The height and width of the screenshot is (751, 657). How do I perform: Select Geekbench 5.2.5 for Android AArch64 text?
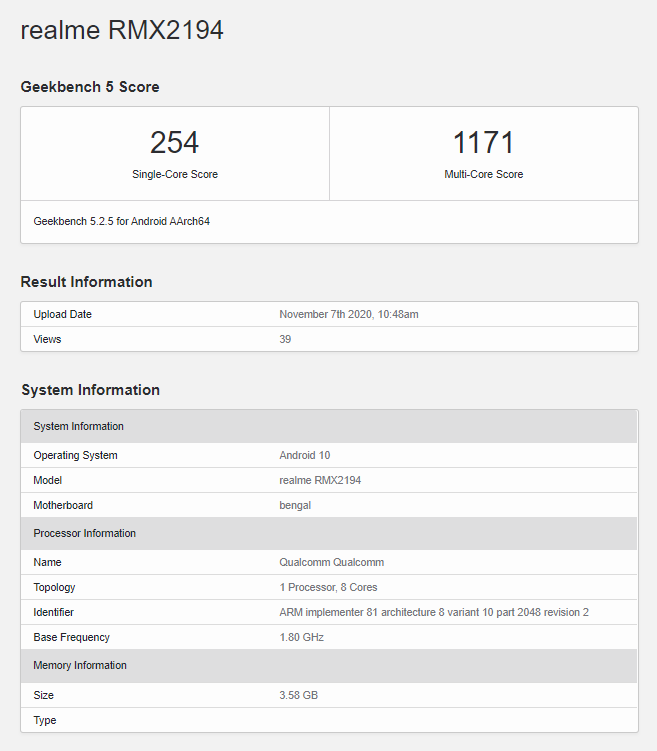(x=122, y=221)
